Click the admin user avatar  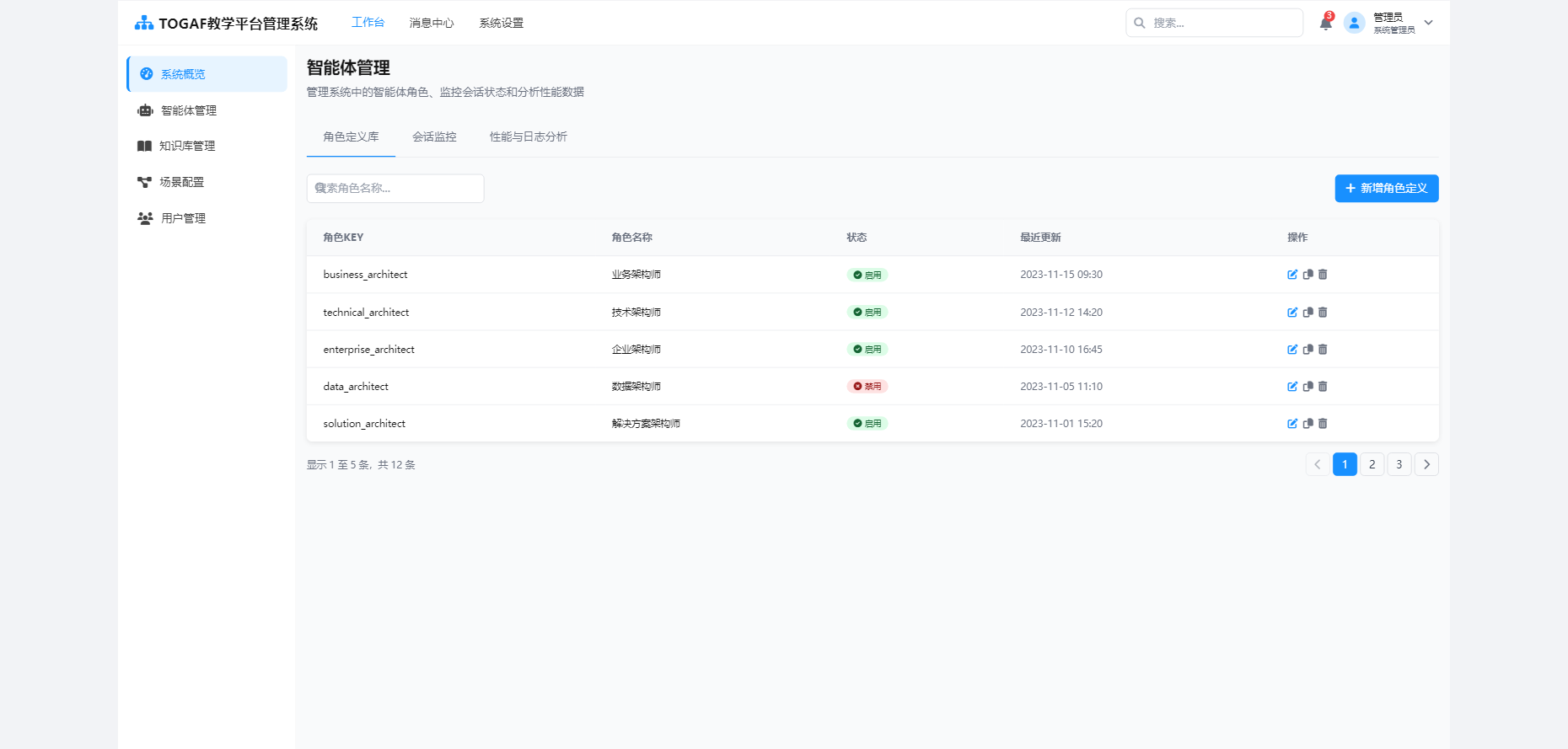click(1354, 23)
